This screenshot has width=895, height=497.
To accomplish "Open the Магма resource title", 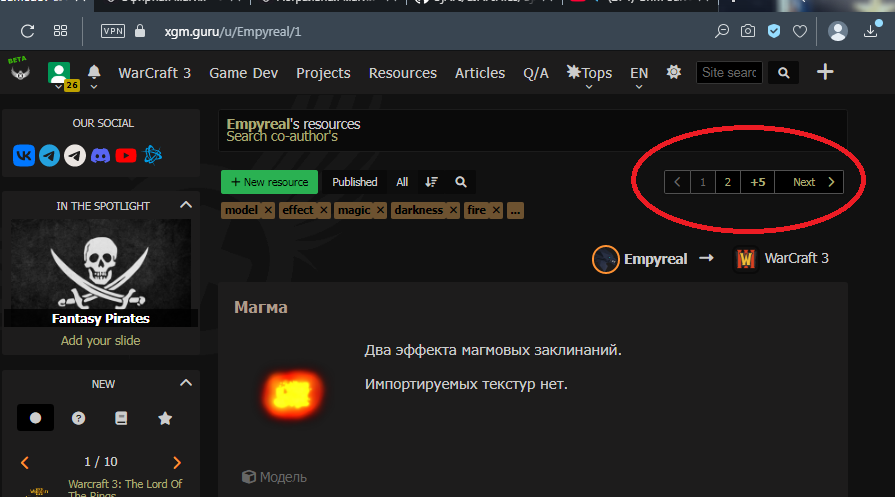I will click(x=261, y=308).
